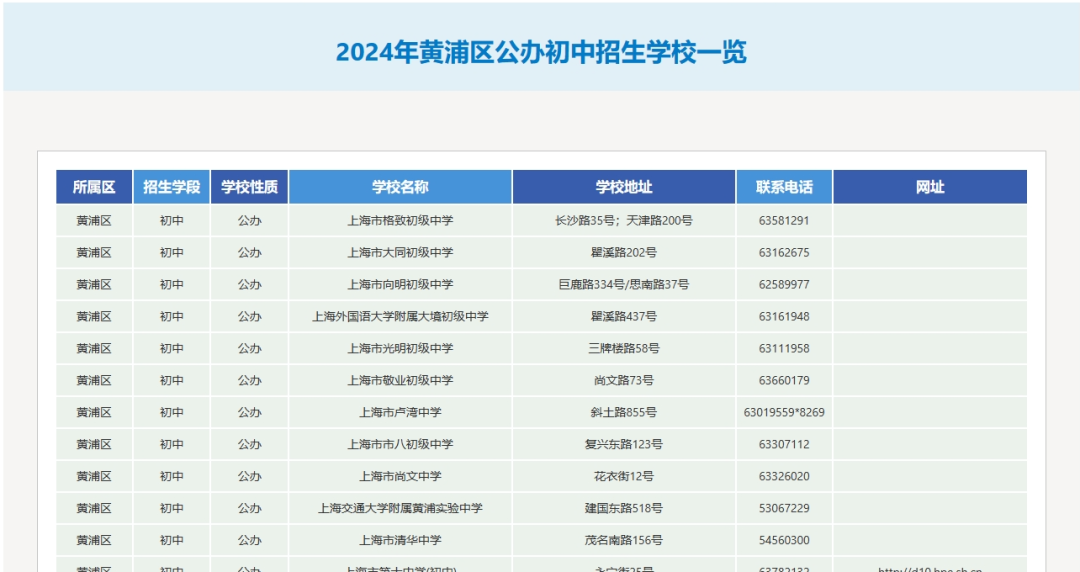Click 黄浦区 in the 上海市清华中学 row

coord(94,540)
